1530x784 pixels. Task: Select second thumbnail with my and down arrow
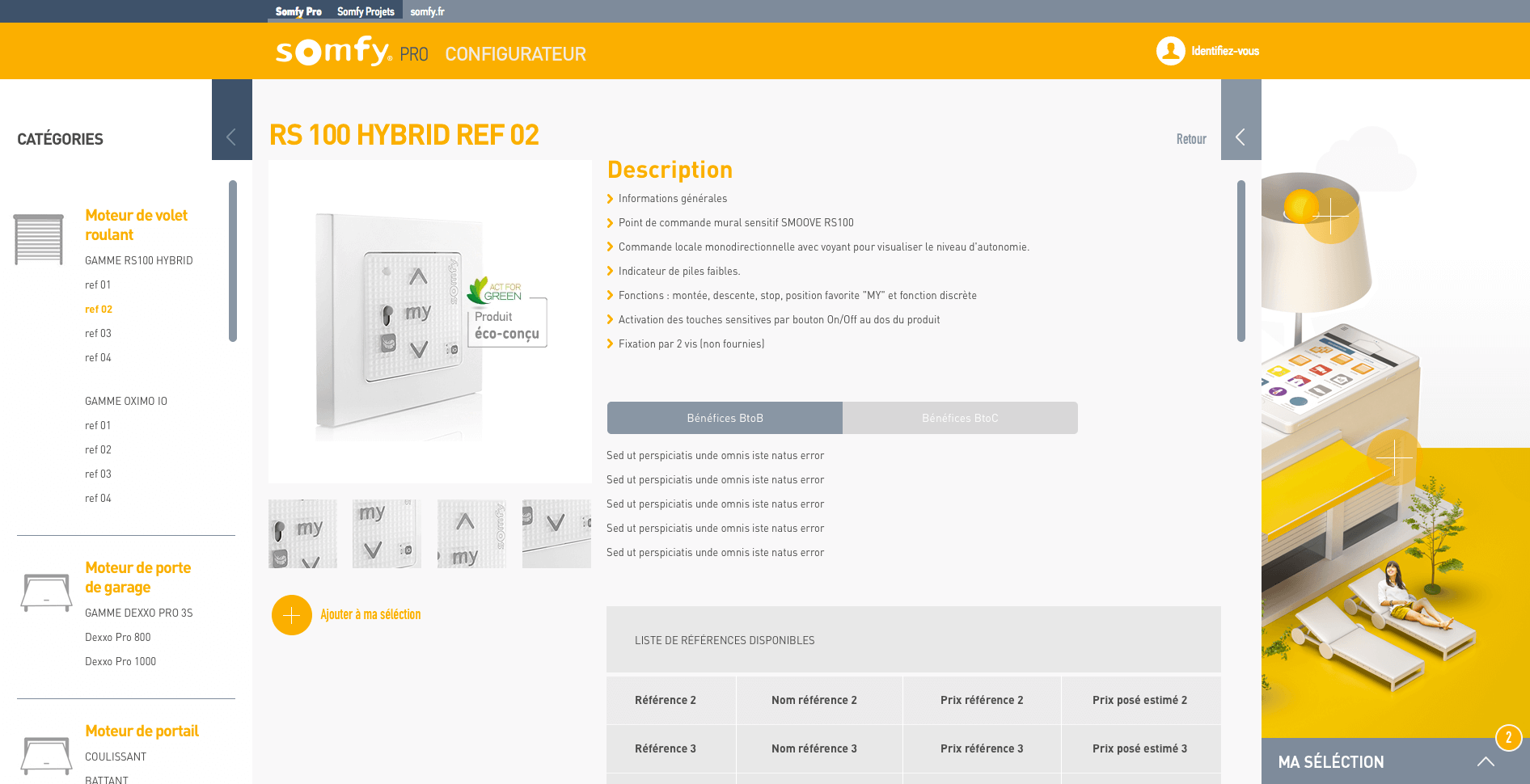[x=387, y=533]
